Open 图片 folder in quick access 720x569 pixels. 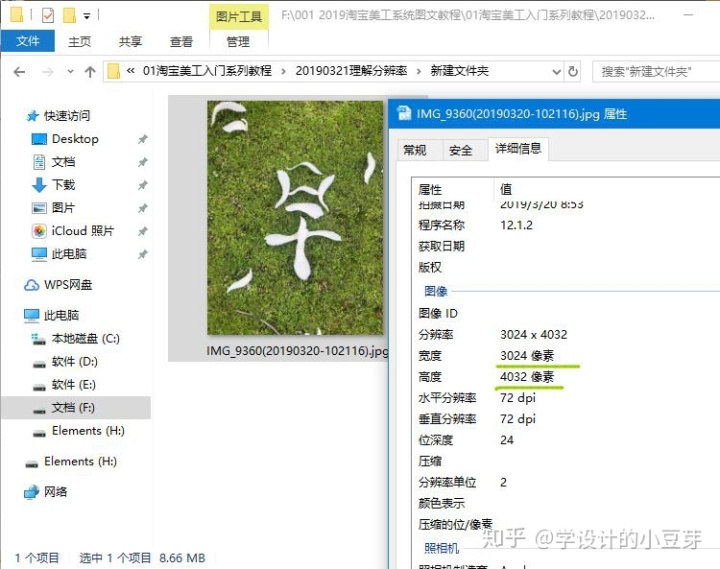(x=63, y=208)
